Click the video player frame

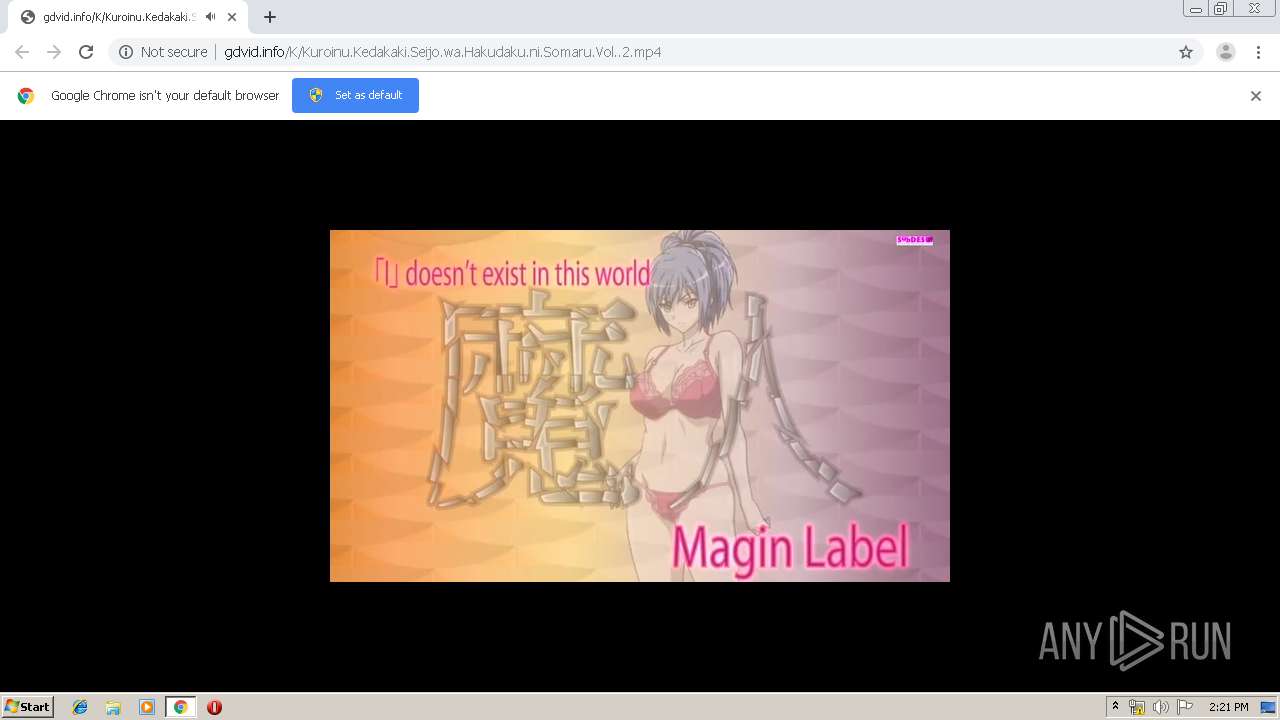click(x=640, y=406)
